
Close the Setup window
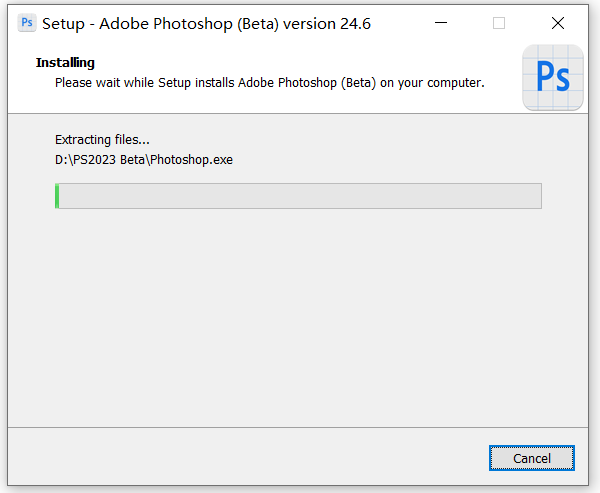coord(557,23)
